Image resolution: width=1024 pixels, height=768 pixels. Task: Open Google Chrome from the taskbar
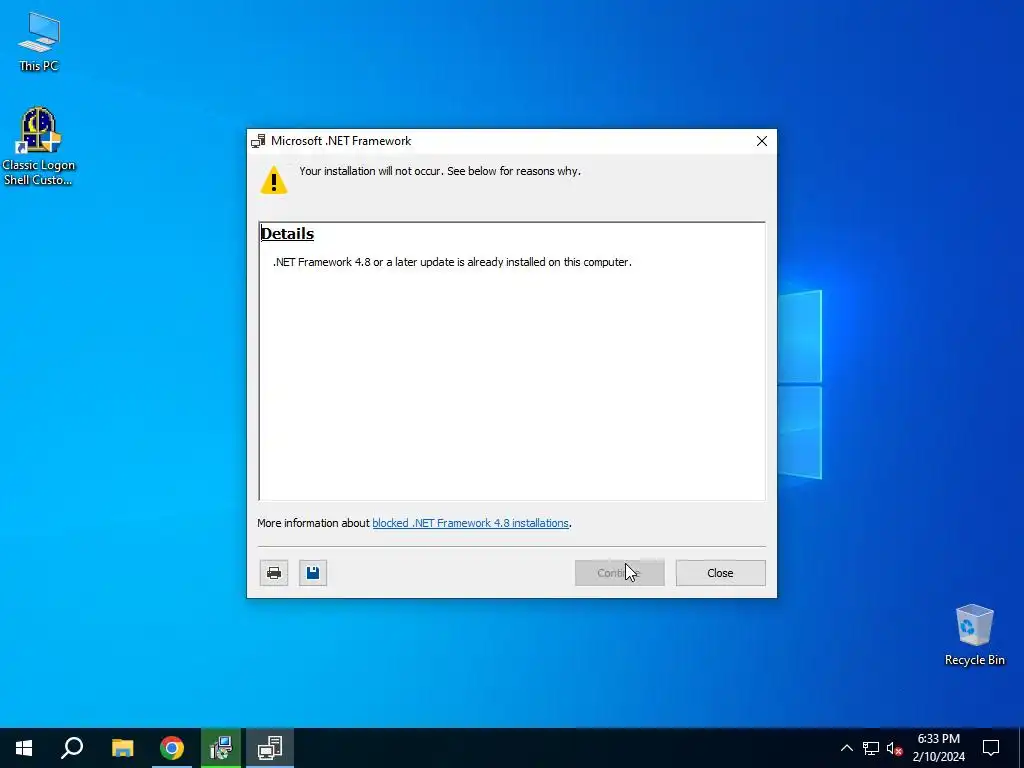tap(172, 748)
